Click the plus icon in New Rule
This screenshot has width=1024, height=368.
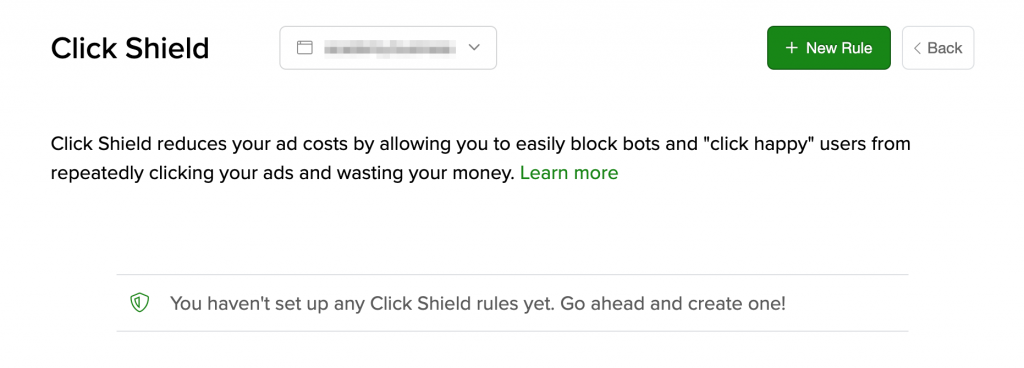tap(792, 48)
